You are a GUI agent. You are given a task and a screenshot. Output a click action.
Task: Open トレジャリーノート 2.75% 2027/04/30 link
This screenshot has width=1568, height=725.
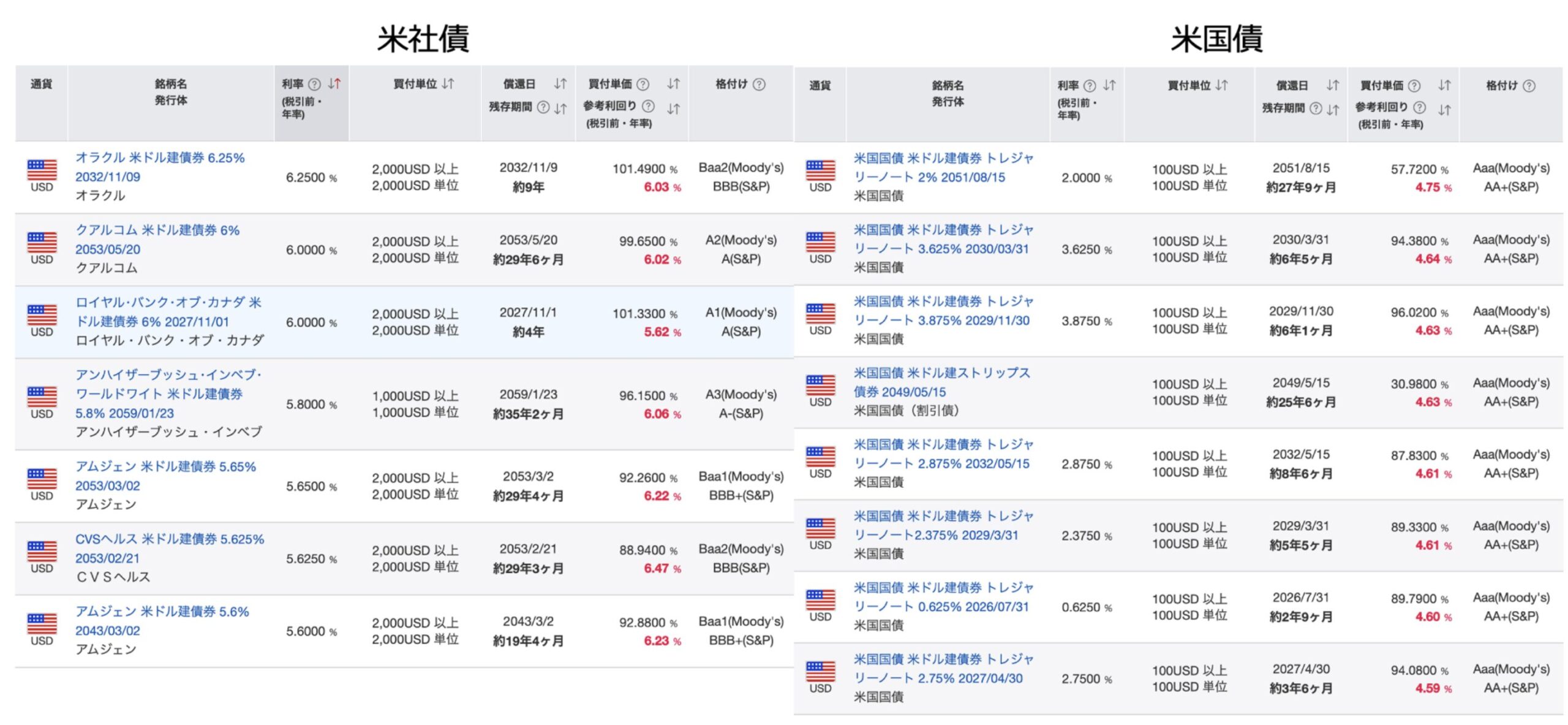[943, 669]
